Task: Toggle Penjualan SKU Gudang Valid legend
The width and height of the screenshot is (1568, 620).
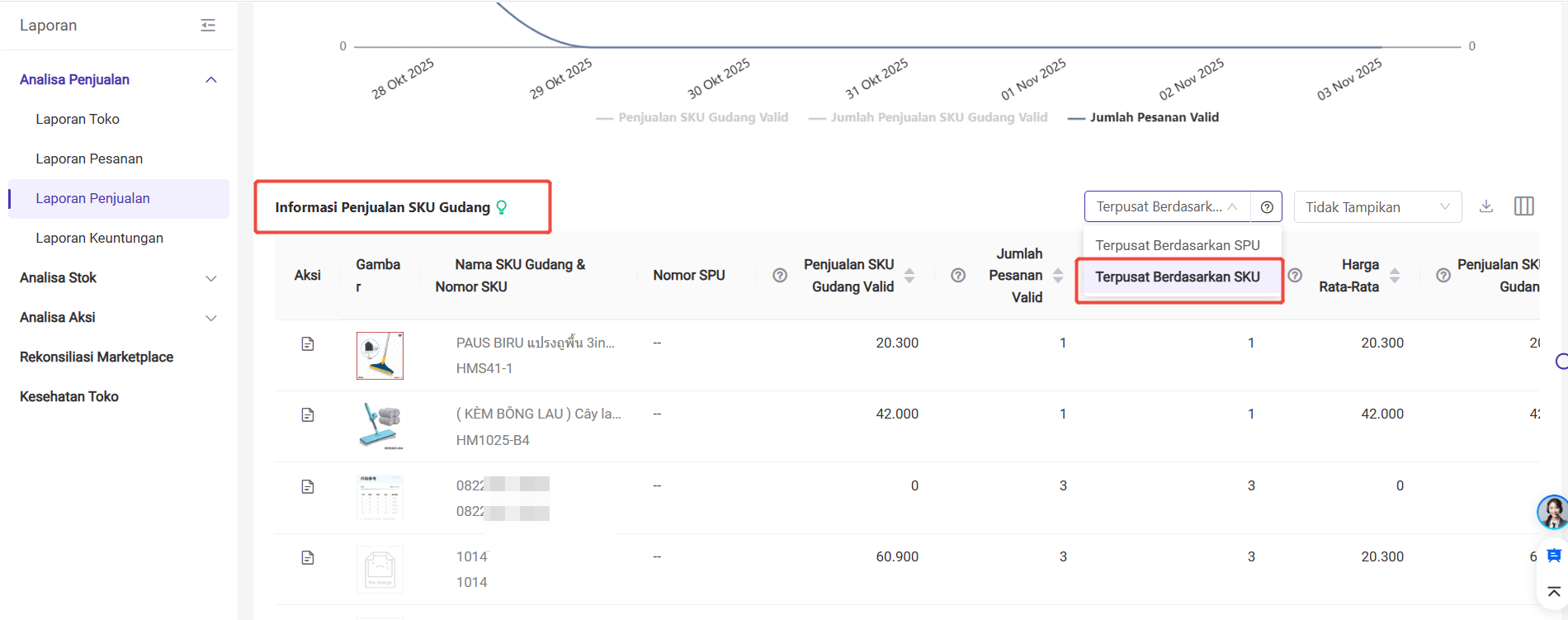Action: [x=692, y=117]
